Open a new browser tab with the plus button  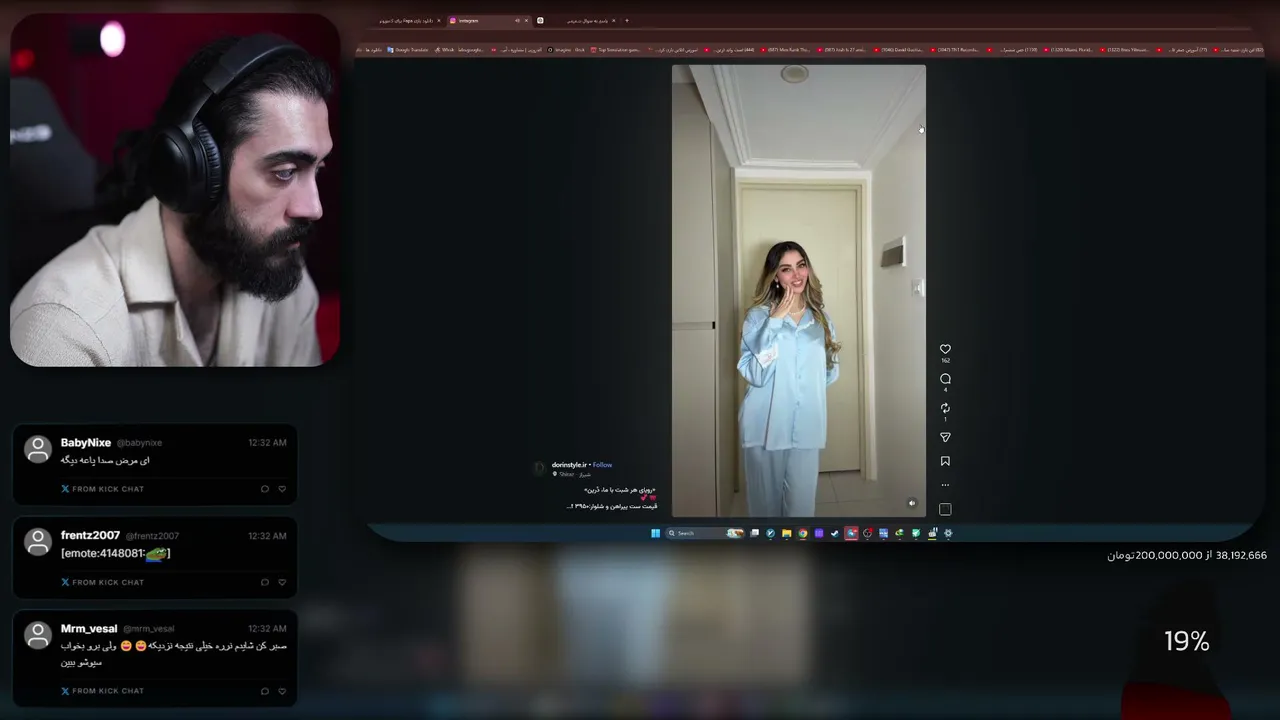(x=627, y=20)
